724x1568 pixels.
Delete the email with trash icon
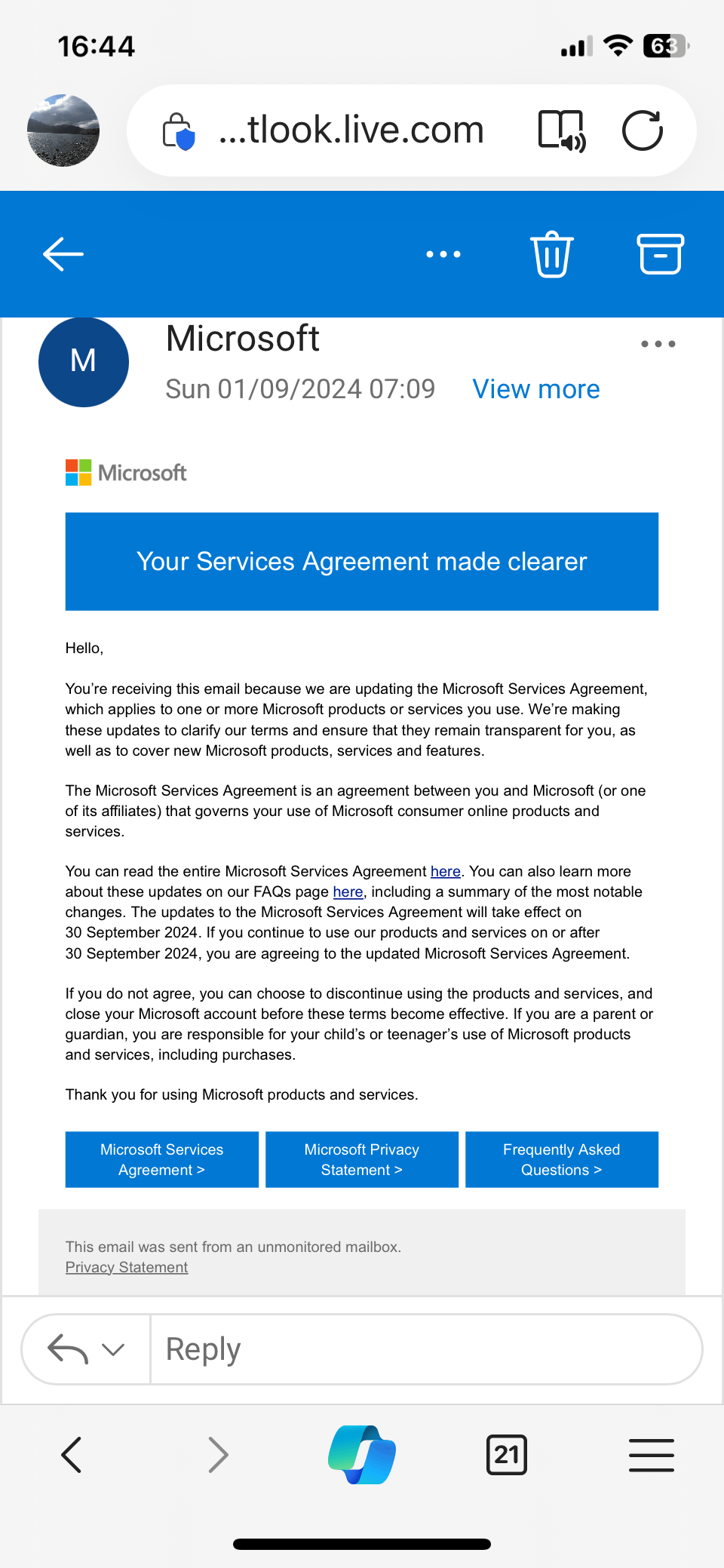coord(552,254)
